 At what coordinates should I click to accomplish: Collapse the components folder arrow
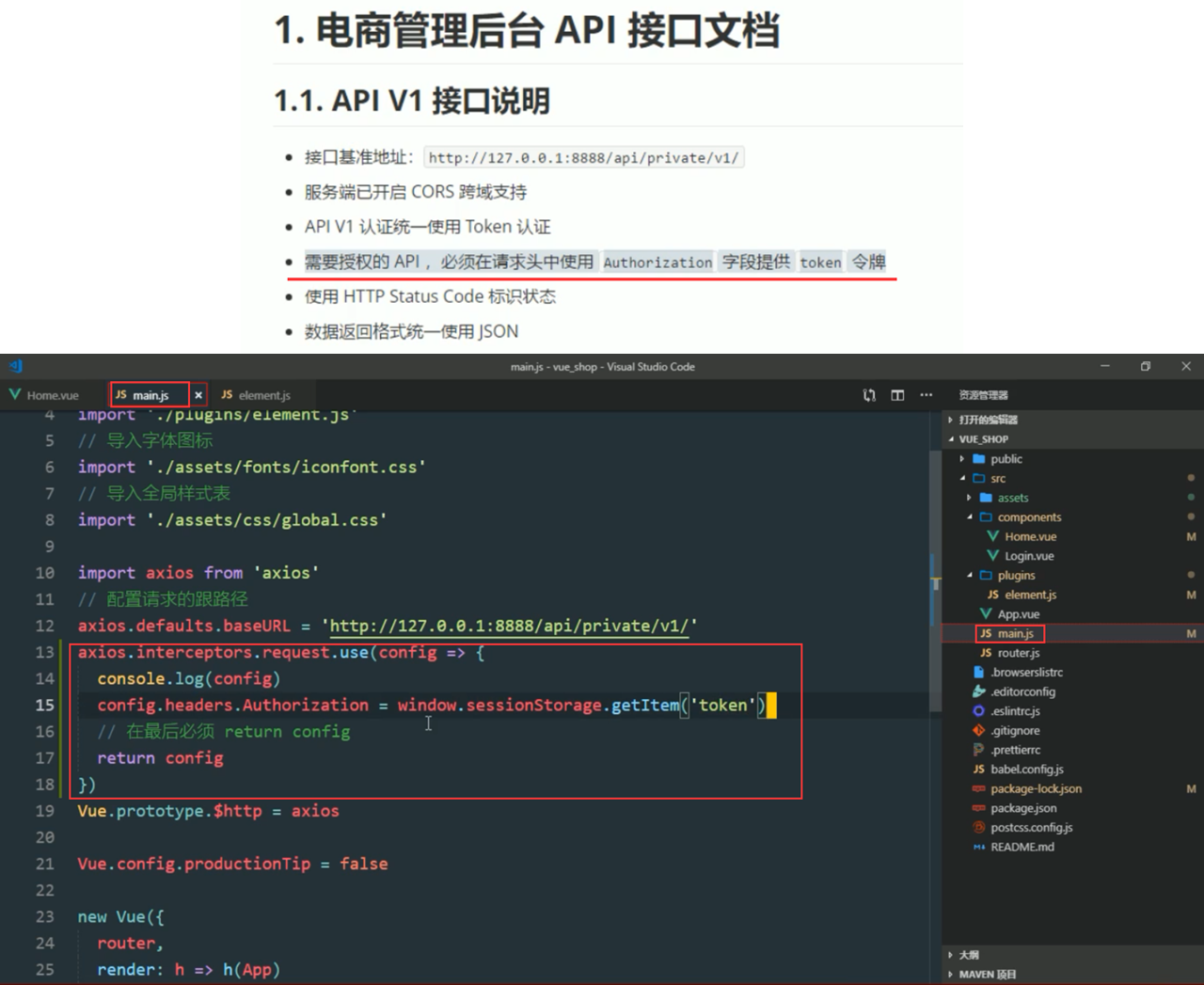point(970,517)
